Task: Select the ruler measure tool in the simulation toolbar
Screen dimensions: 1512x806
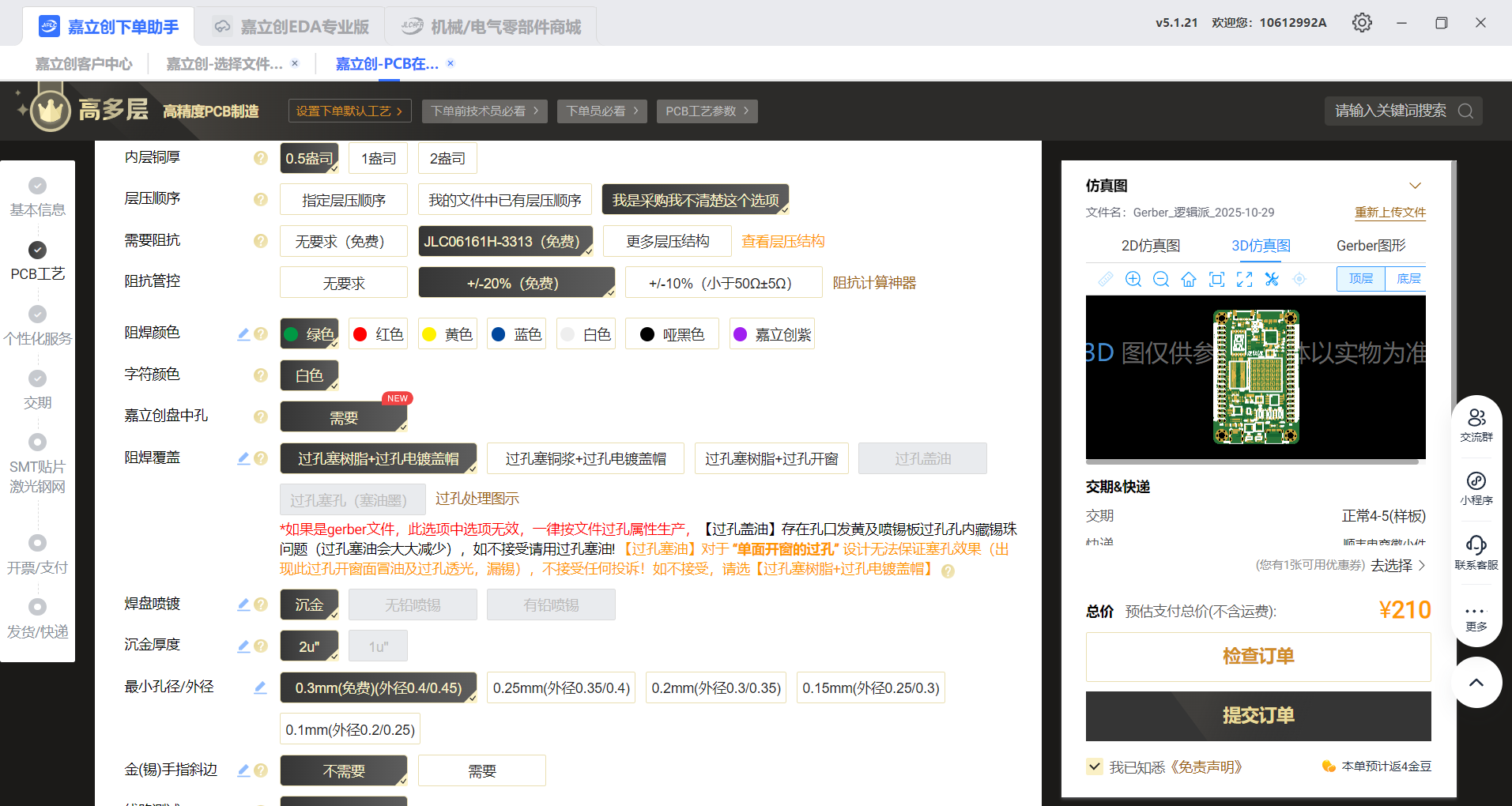Action: pos(1106,279)
